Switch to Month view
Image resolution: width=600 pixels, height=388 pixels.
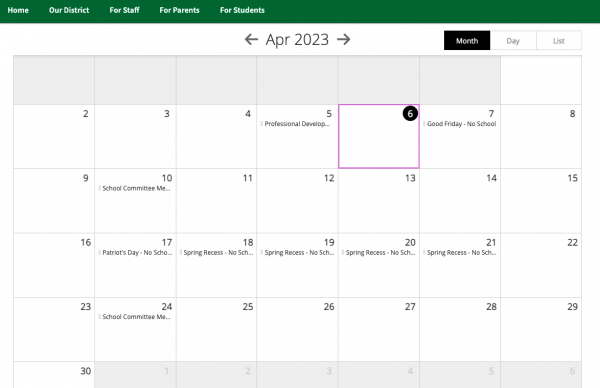click(x=467, y=41)
